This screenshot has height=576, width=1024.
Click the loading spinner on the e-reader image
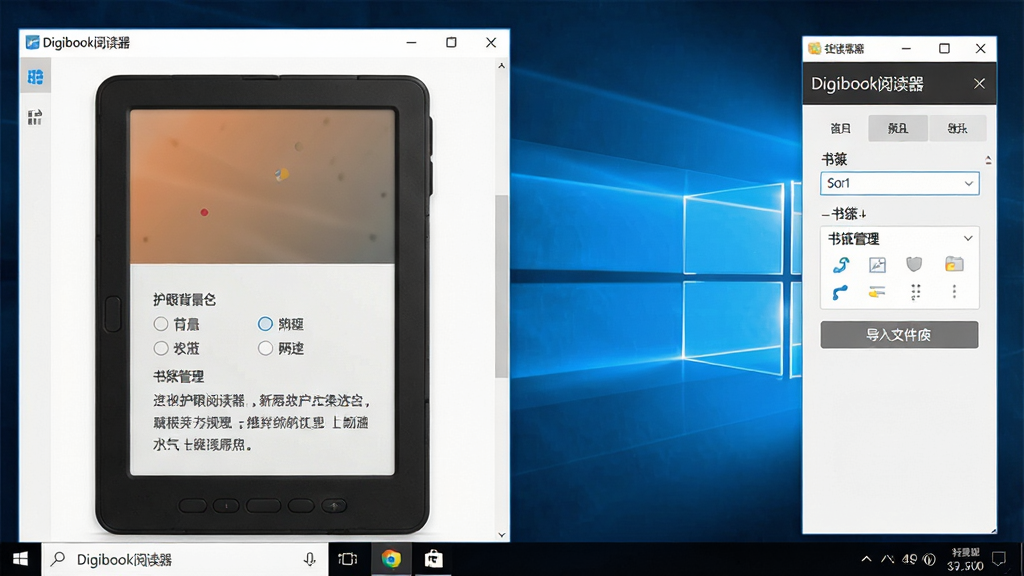click(281, 174)
